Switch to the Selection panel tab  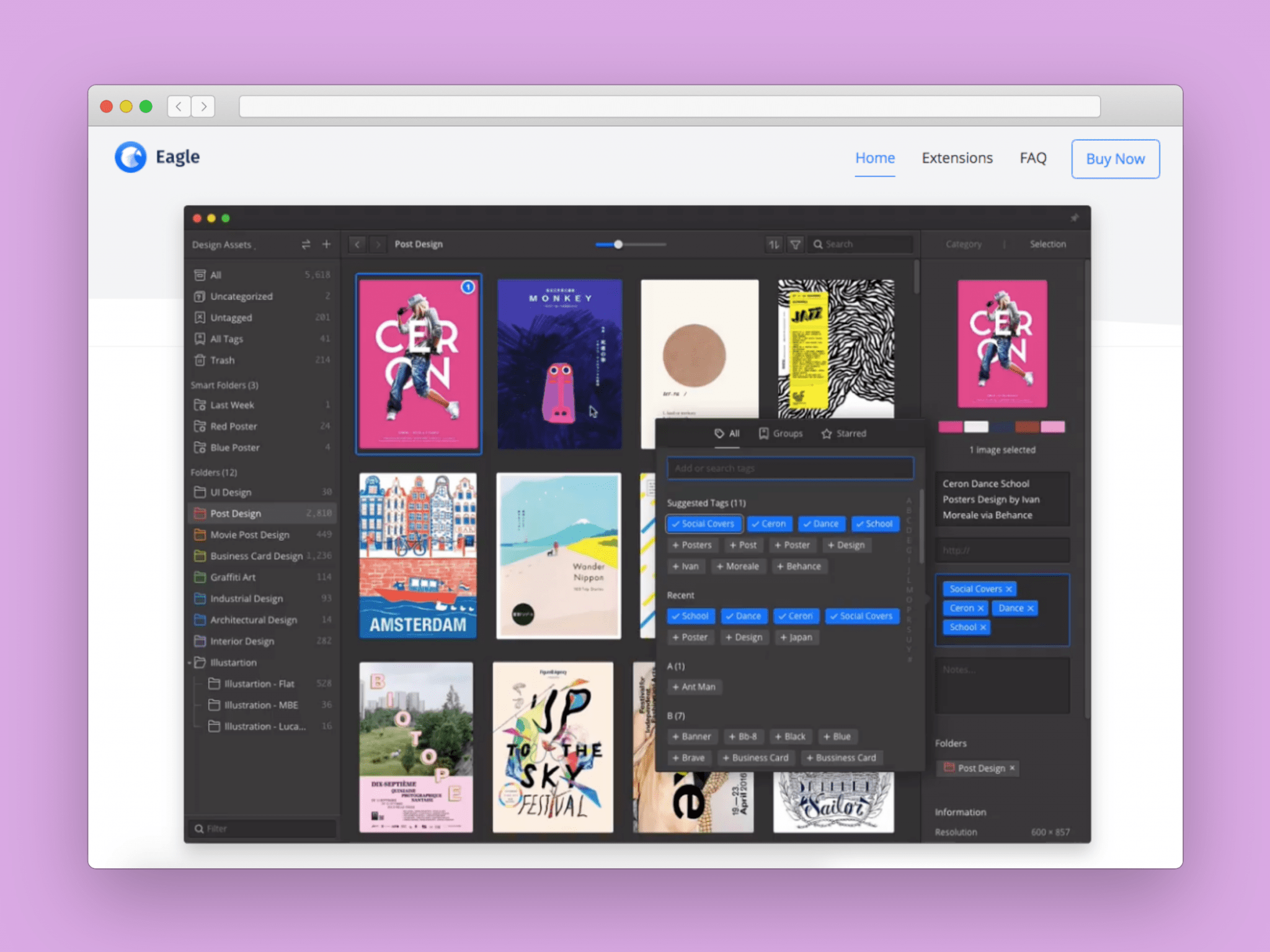coord(1048,244)
